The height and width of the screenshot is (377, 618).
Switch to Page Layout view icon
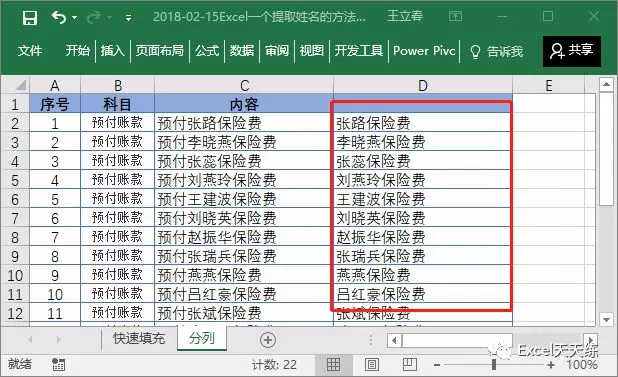pos(372,364)
